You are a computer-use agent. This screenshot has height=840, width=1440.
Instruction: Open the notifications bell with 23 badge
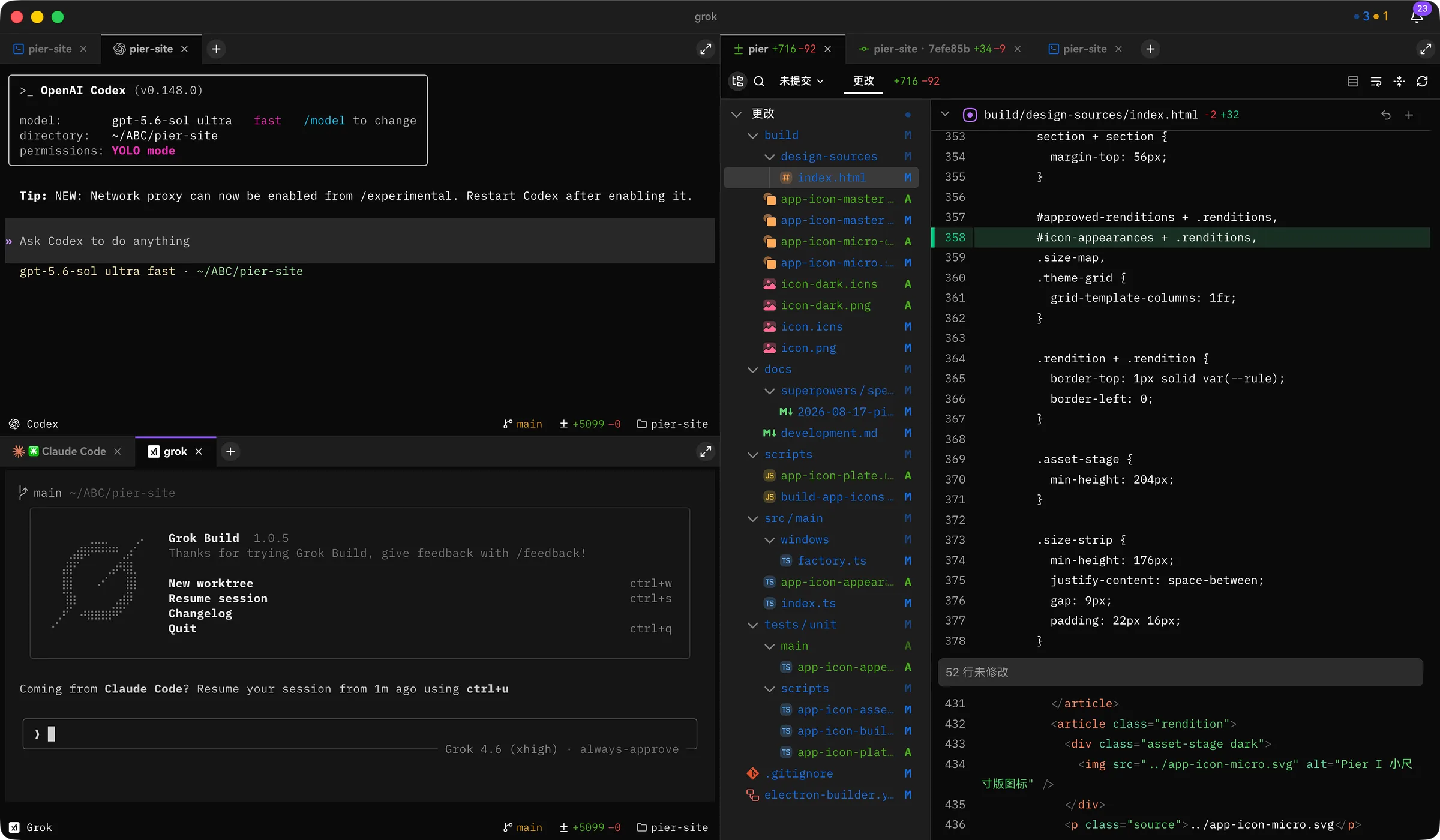click(1417, 17)
